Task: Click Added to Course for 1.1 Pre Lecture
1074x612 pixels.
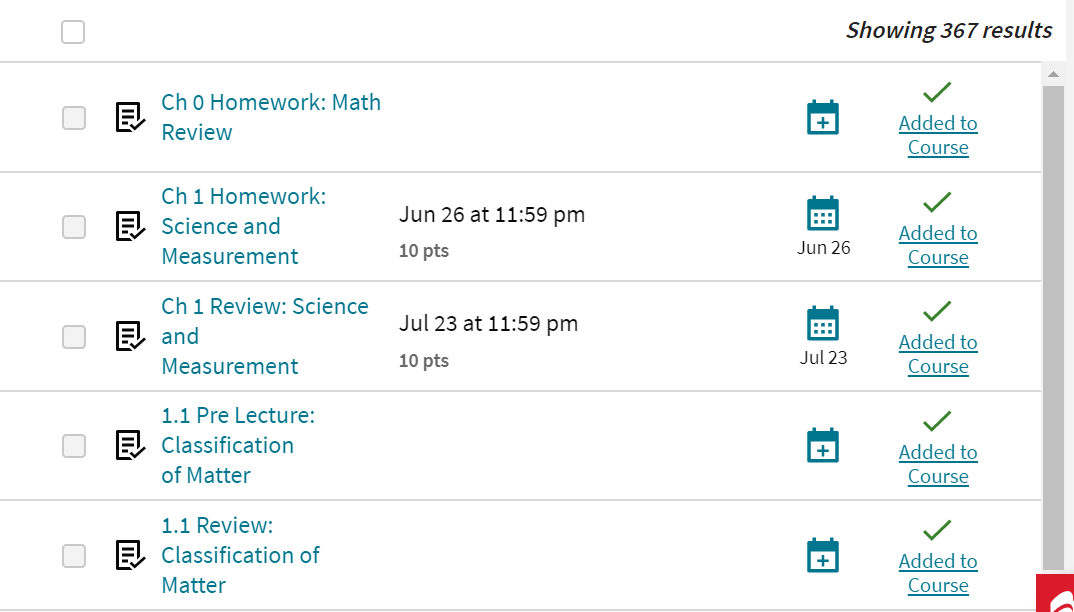Action: point(938,464)
